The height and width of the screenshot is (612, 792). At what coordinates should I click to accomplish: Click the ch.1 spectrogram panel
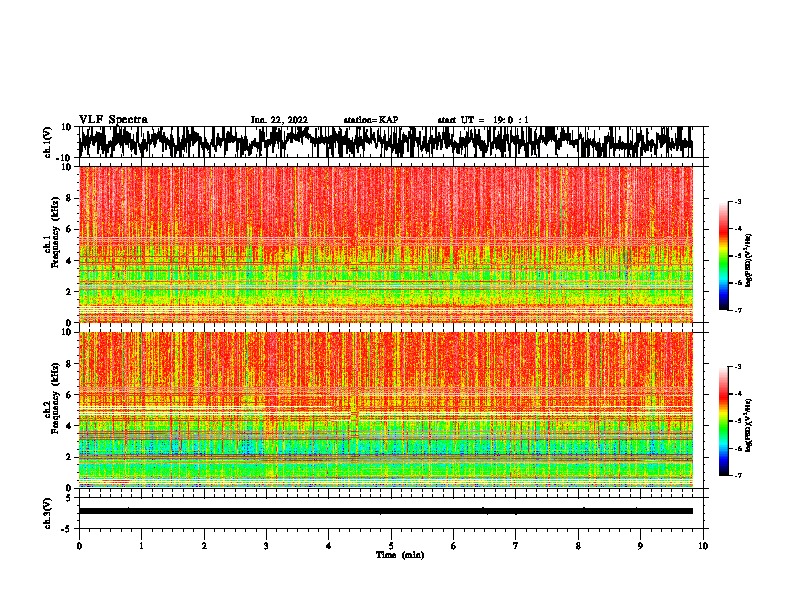(386, 244)
